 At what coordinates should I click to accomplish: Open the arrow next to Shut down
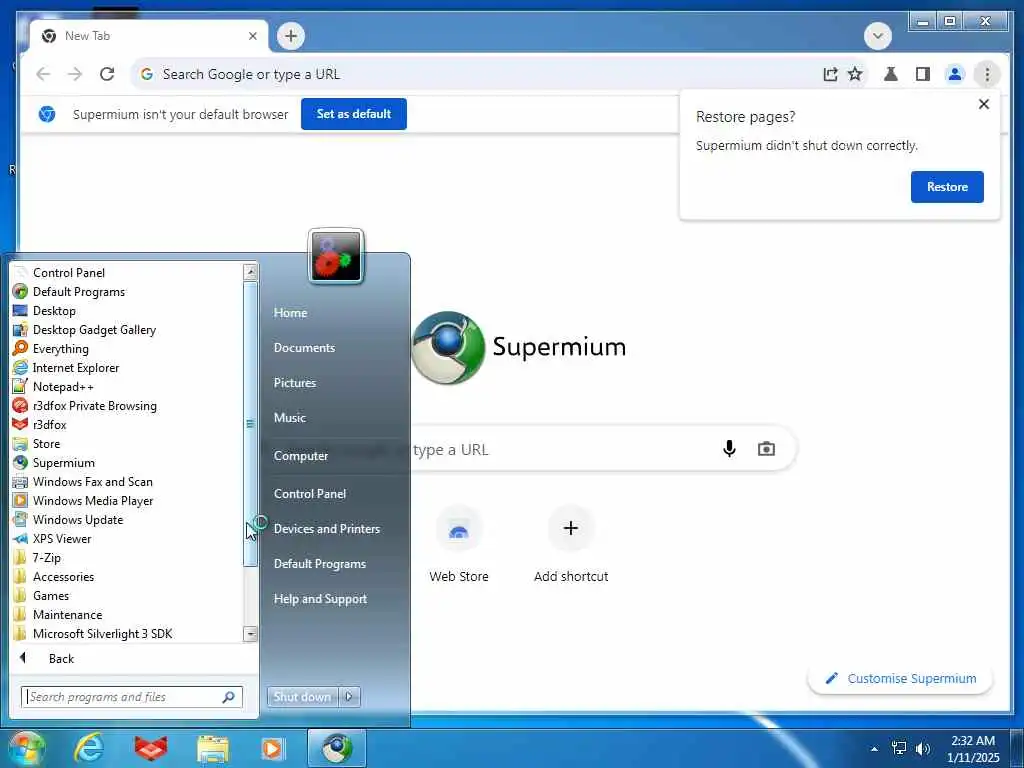coord(349,697)
